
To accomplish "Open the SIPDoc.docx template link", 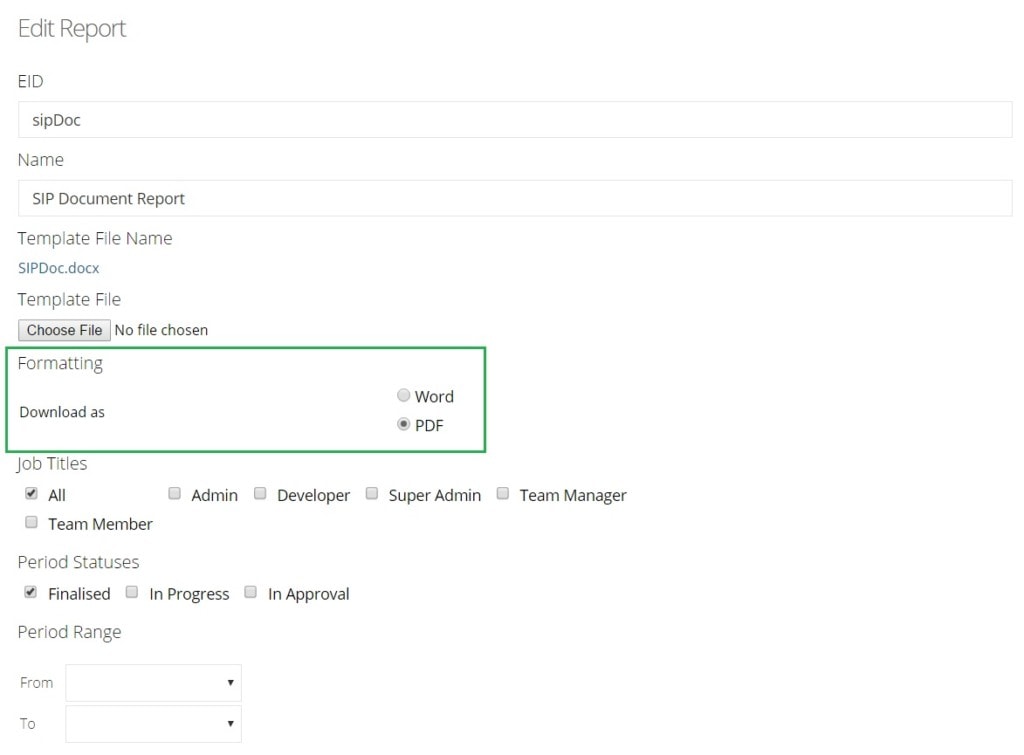I will pos(59,268).
